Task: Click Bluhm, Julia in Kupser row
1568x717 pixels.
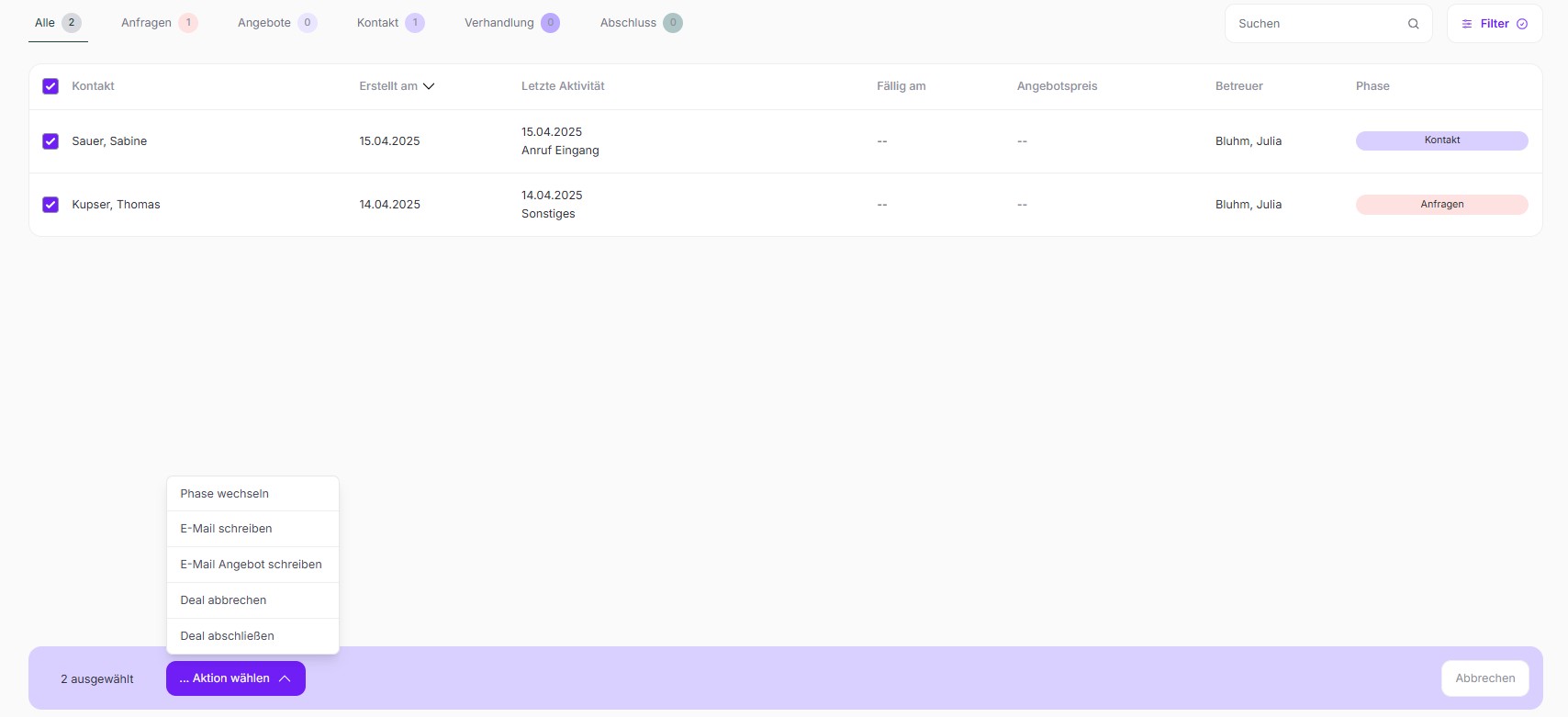Action: click(1248, 205)
